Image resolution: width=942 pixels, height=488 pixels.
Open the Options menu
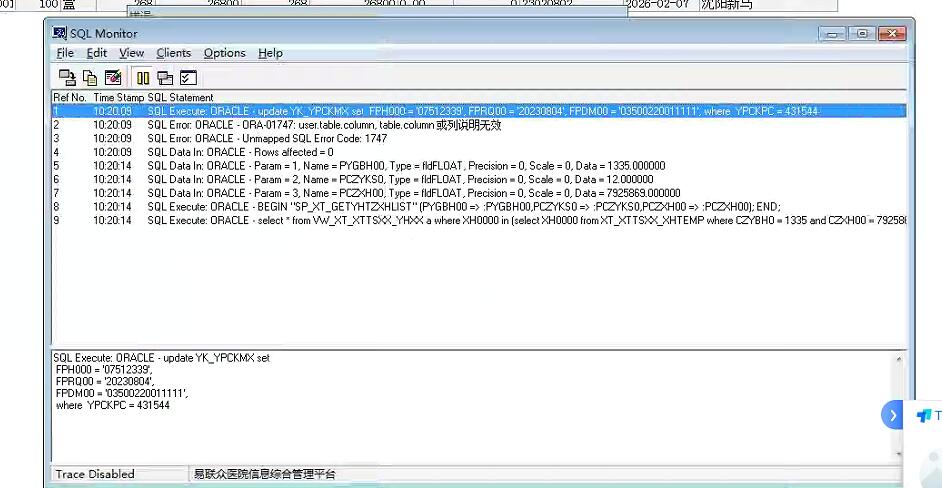pyautogui.click(x=225, y=53)
